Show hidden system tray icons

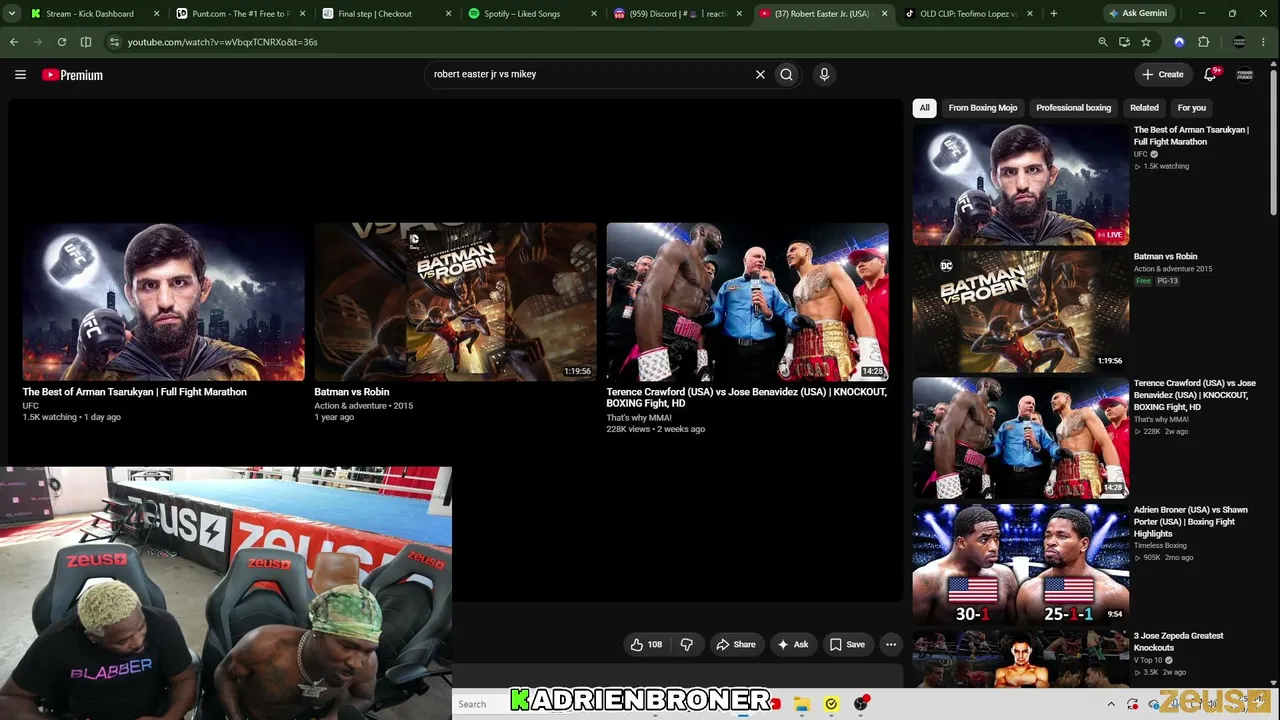tap(1110, 704)
